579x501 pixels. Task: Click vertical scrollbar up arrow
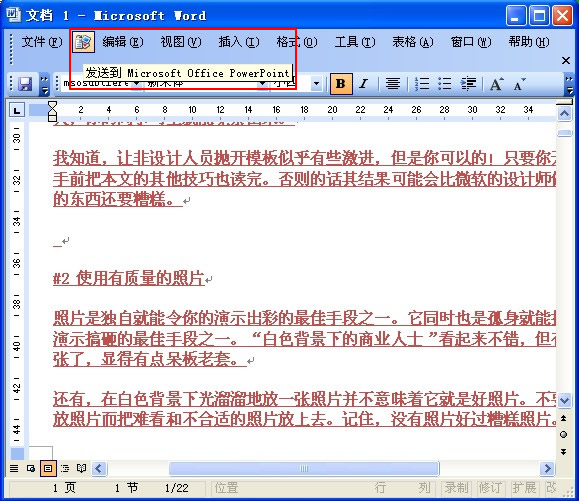click(x=564, y=113)
